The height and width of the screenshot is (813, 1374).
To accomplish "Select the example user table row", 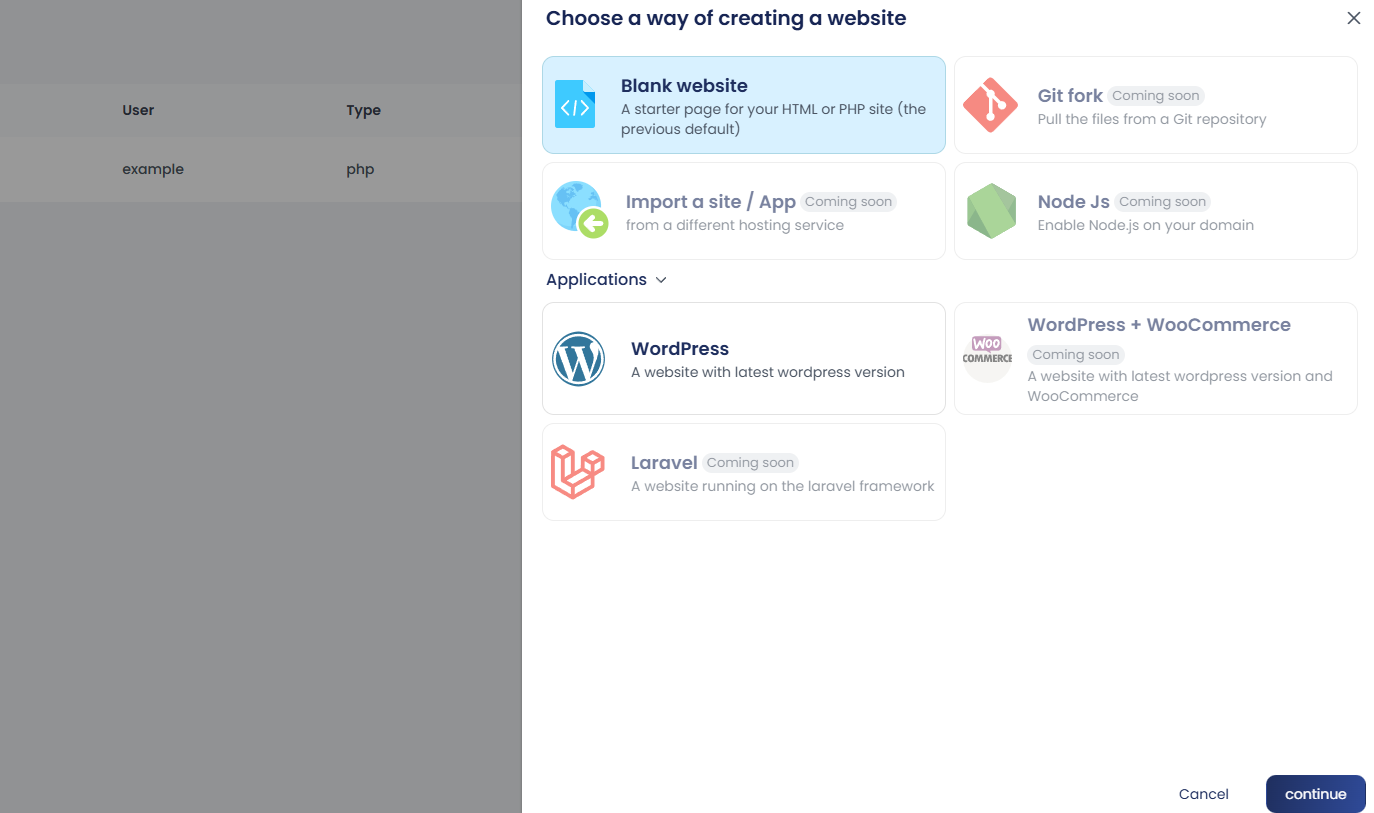I will pyautogui.click(x=261, y=170).
